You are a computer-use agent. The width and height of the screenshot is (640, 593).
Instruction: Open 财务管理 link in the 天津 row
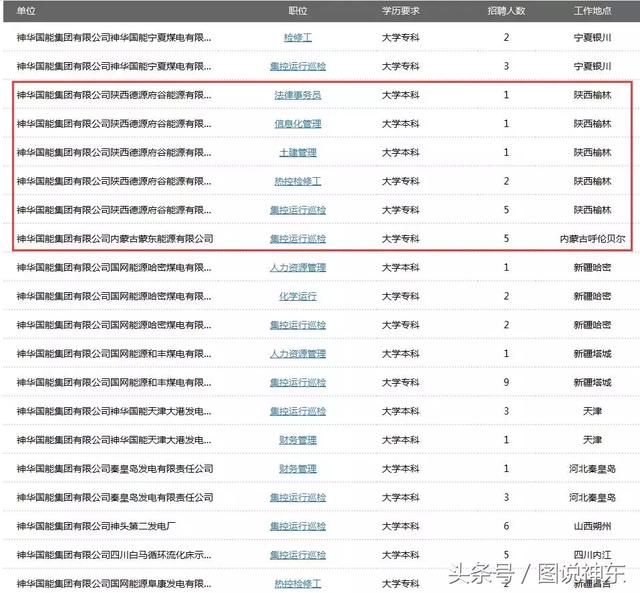298,440
